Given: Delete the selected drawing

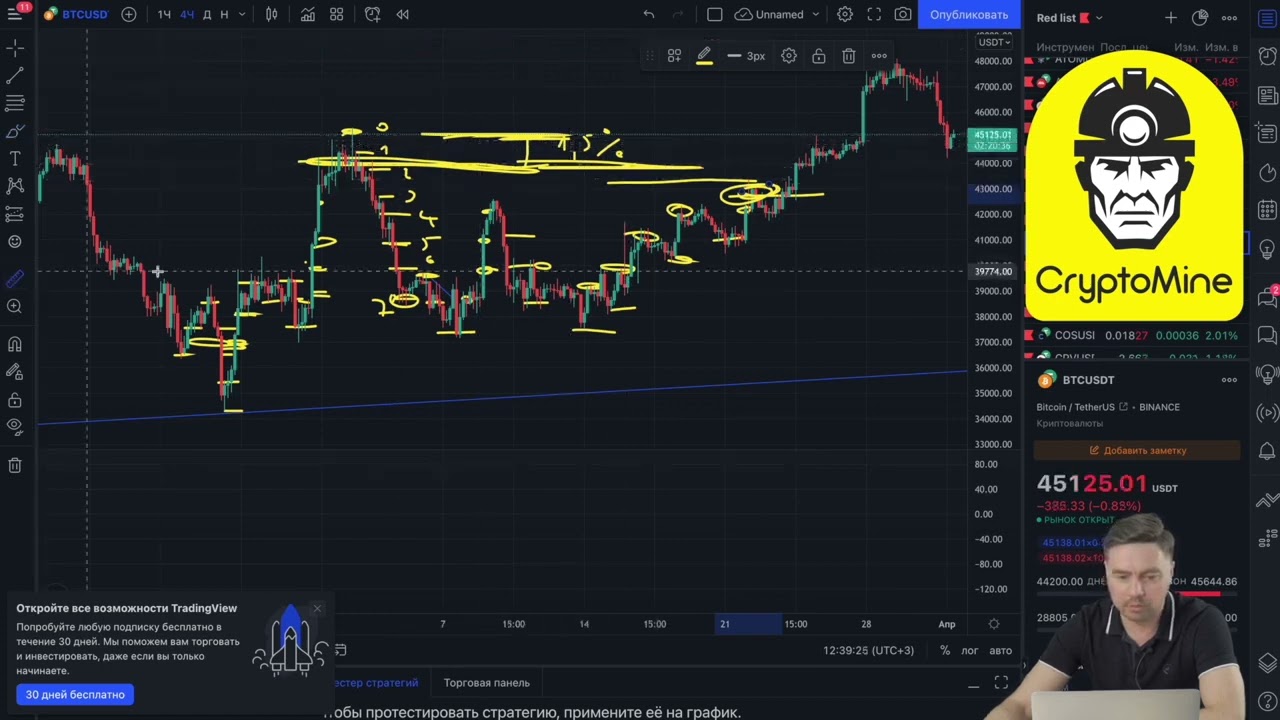Looking at the screenshot, I should (848, 56).
